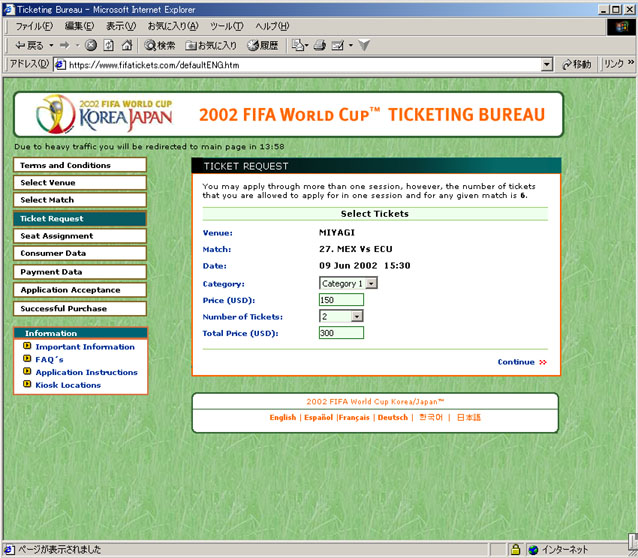This screenshot has height=558, width=638.
Task: Open the address bar URL dropdown
Action: 547,65
